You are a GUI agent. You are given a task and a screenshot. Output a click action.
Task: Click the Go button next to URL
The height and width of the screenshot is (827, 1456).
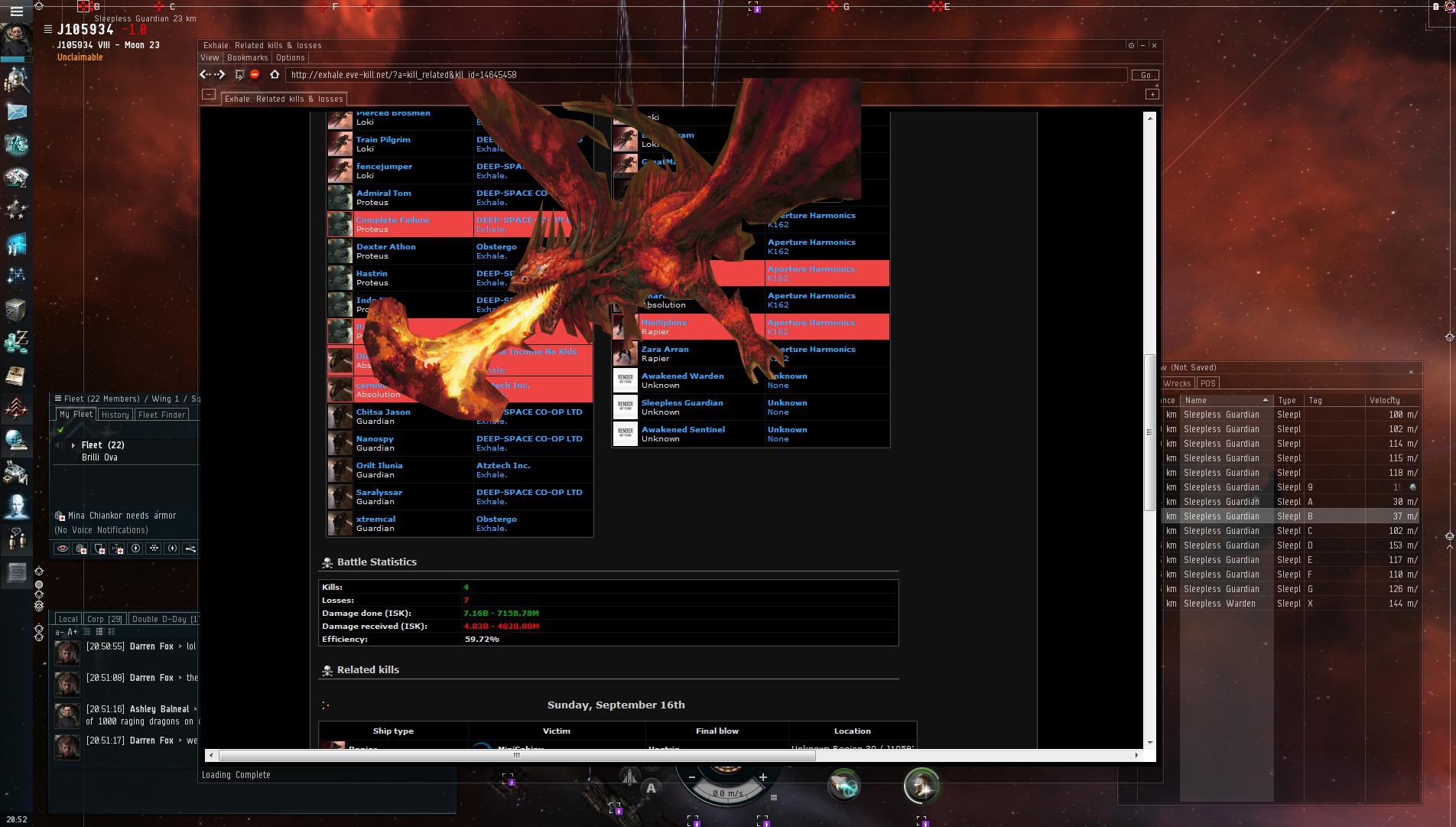click(x=1146, y=75)
